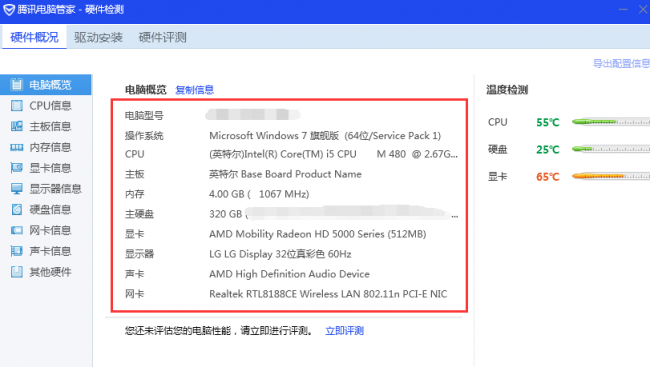Open the 其他硬件 other hardware icon
Viewport: 650px width, 367px height.
click(17, 272)
